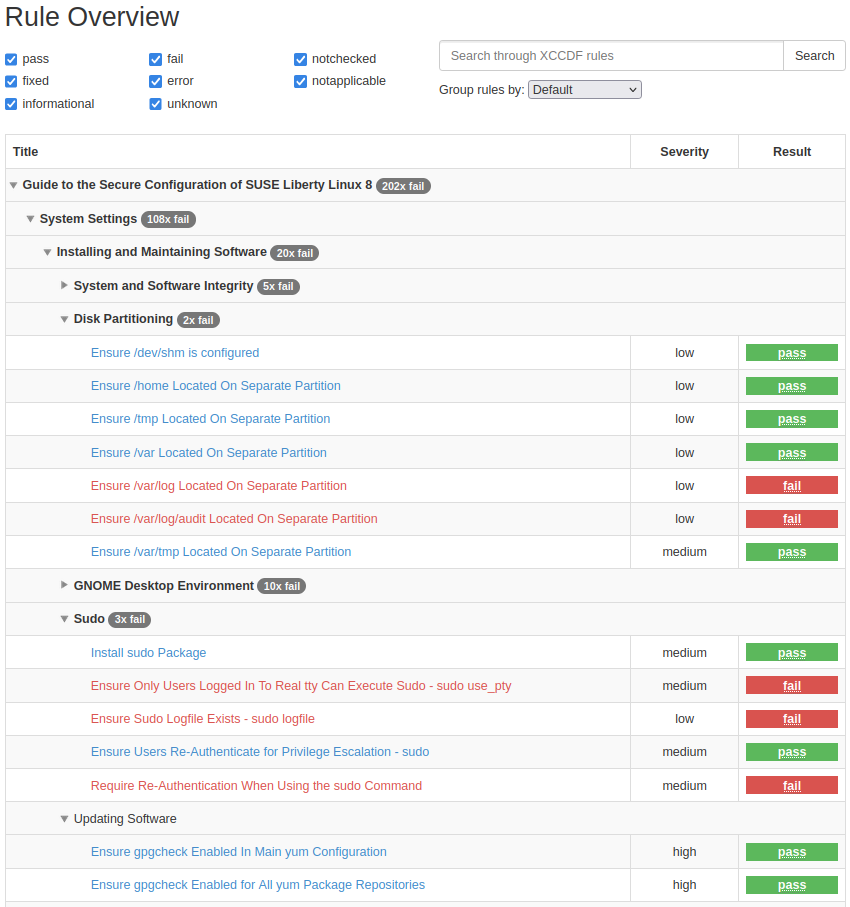Click pass result for Ensure /dev/shm is configured

click(x=791, y=353)
